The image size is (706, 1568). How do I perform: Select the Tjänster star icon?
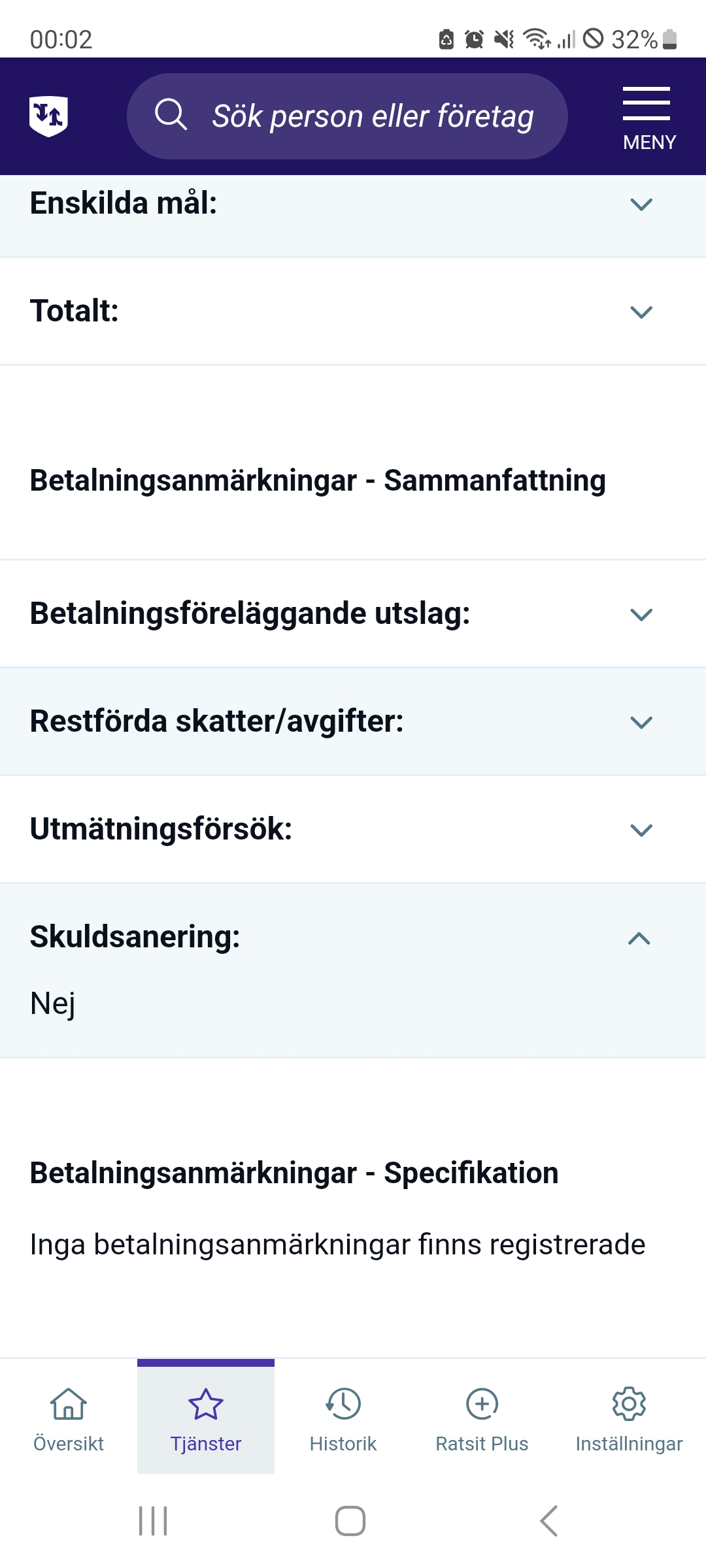click(x=206, y=1404)
